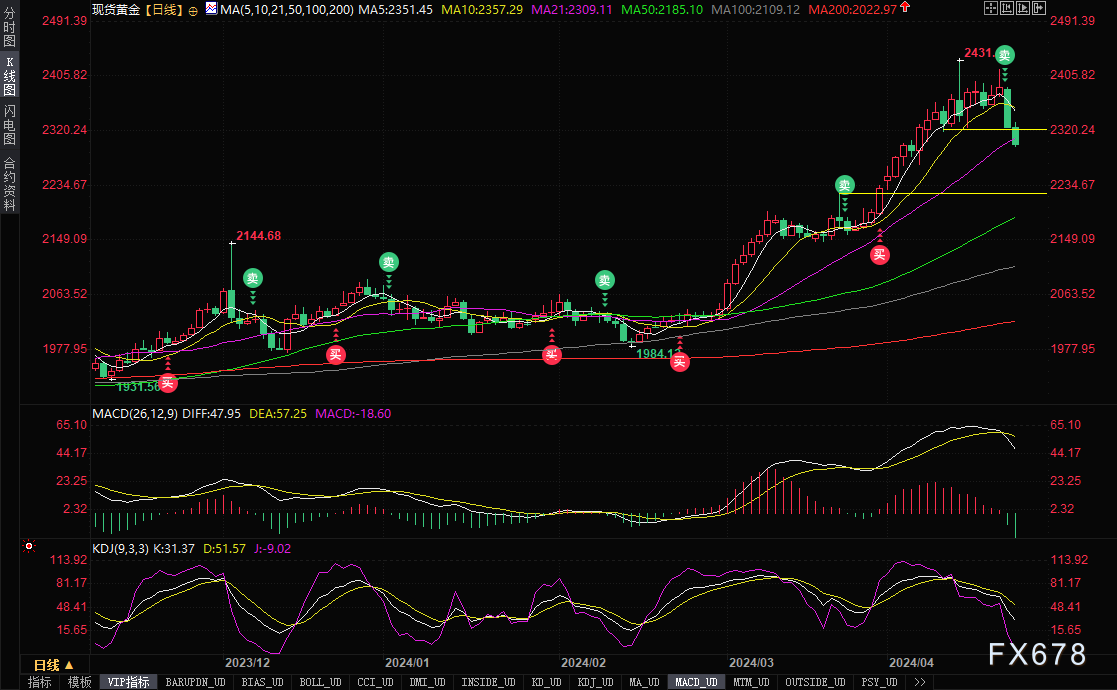Click the yellow MA10:2357.29 value
This screenshot has width=1117, height=690.
click(482, 10)
